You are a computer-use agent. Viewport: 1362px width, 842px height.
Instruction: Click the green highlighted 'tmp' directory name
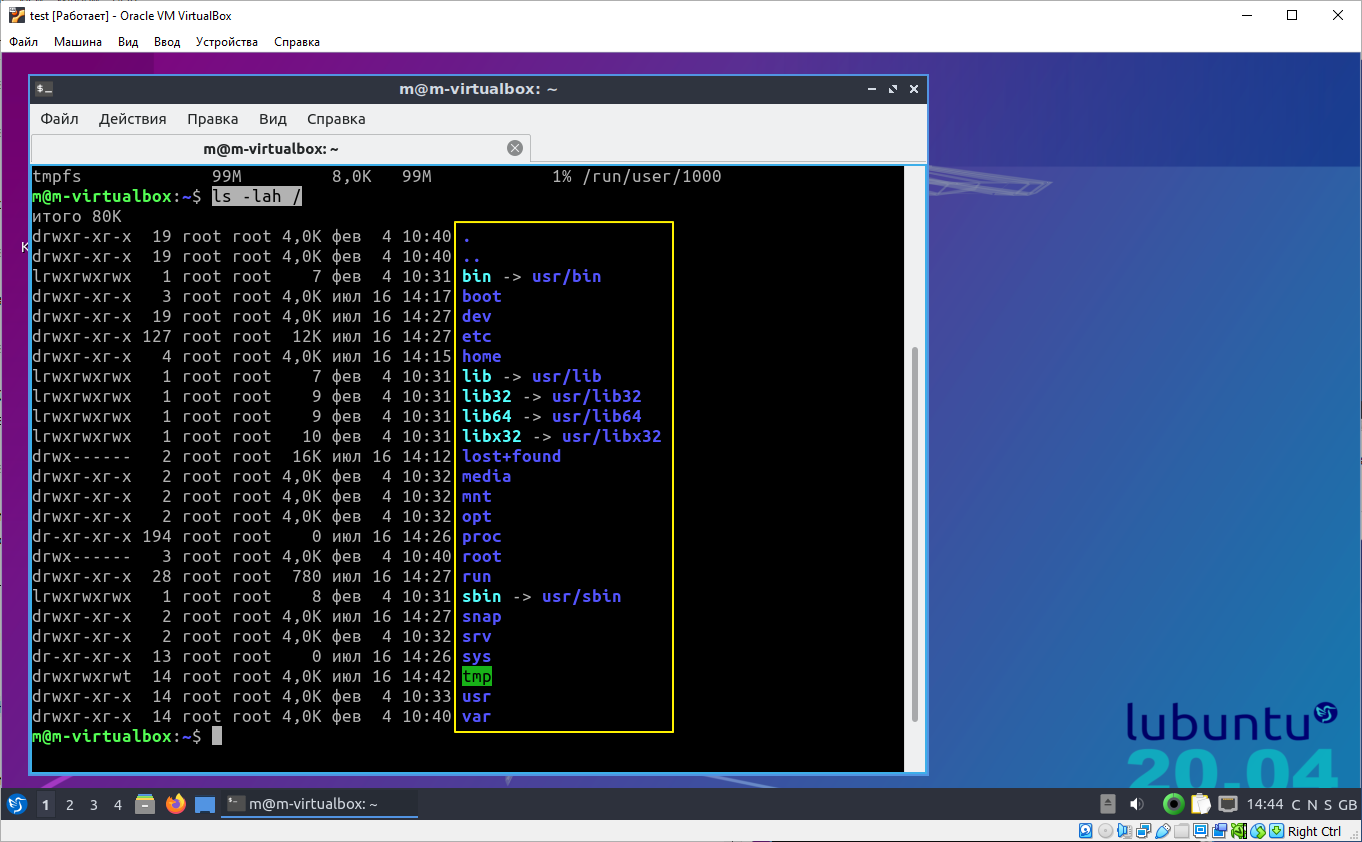[x=477, y=676]
